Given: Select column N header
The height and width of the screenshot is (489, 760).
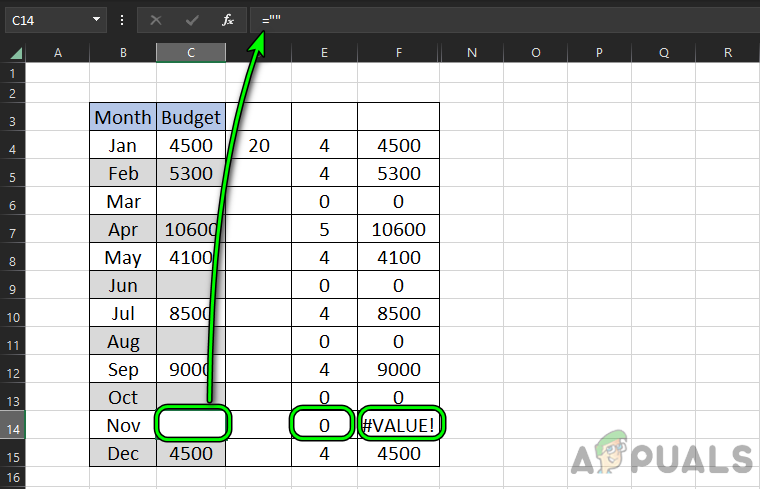Looking at the screenshot, I should tap(472, 53).
